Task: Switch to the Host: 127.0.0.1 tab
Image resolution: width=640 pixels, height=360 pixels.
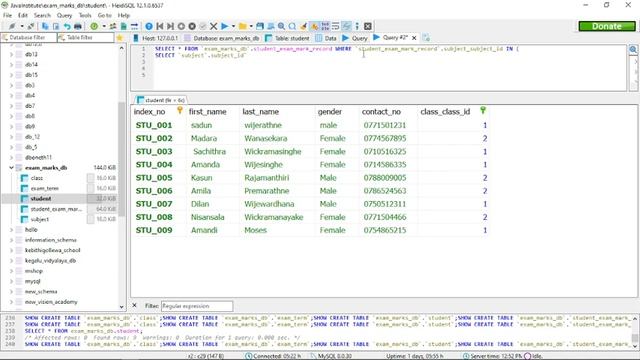Action: coord(156,38)
